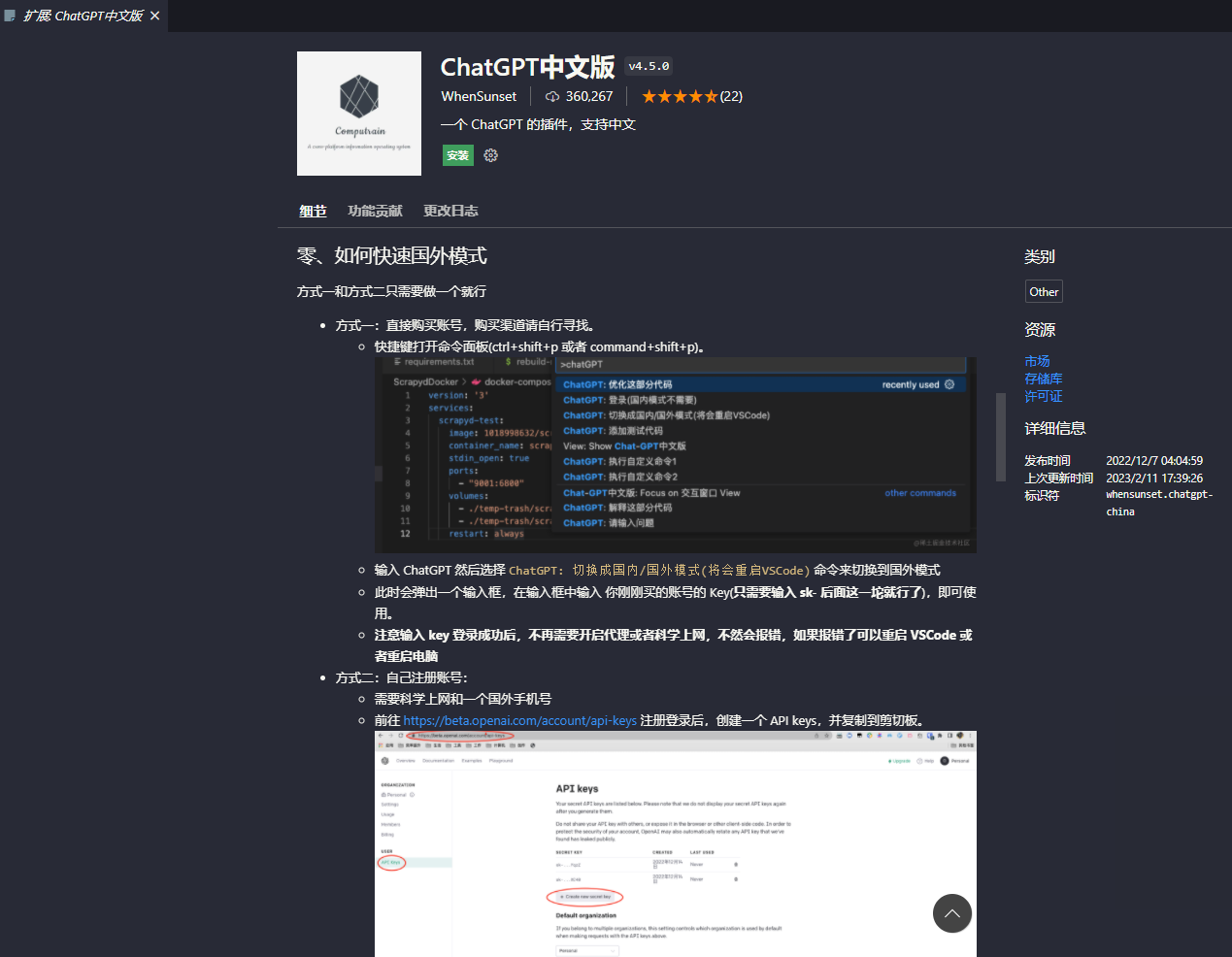Image resolution: width=1232 pixels, height=957 pixels.
Task: View the 更改日志 tab
Action: (x=450, y=211)
